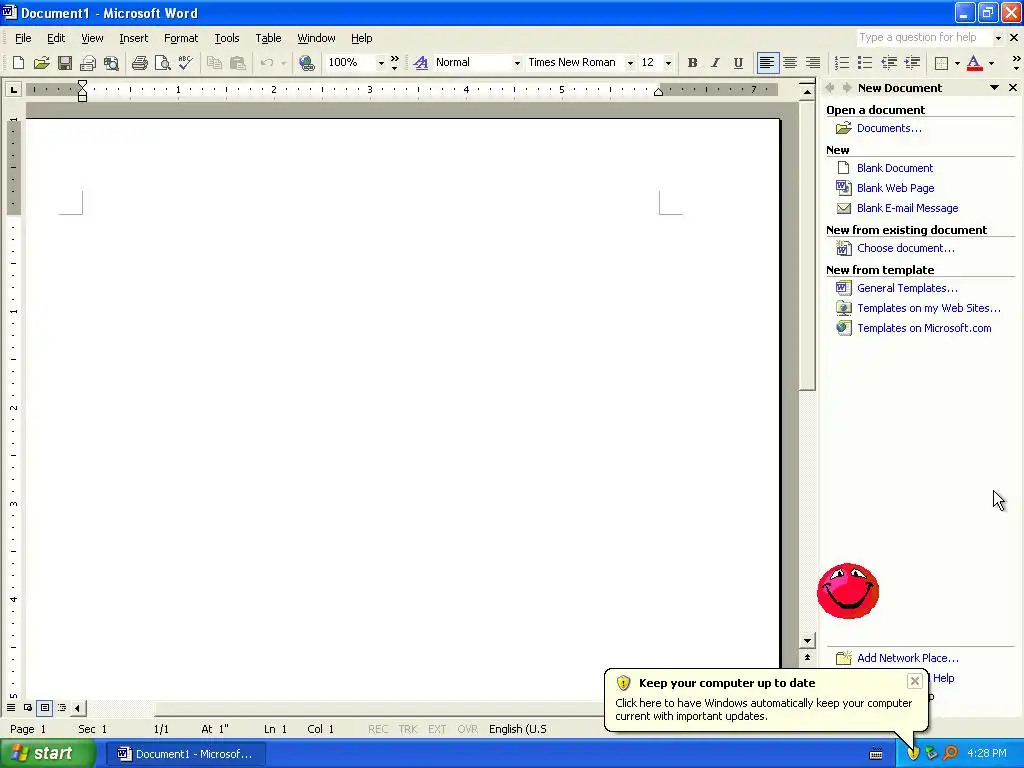Switch to Outline View icon
The width and height of the screenshot is (1024, 768).
coord(61,707)
